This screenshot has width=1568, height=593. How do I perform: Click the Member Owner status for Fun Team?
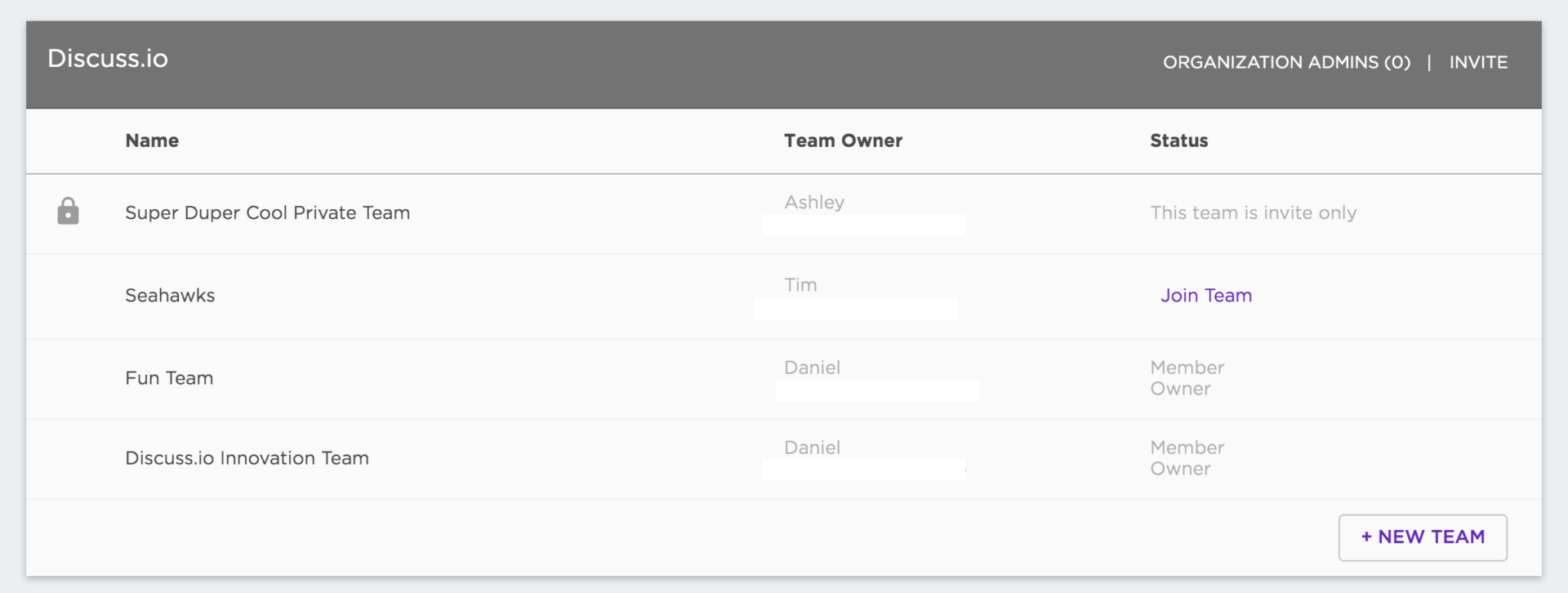(x=1187, y=378)
